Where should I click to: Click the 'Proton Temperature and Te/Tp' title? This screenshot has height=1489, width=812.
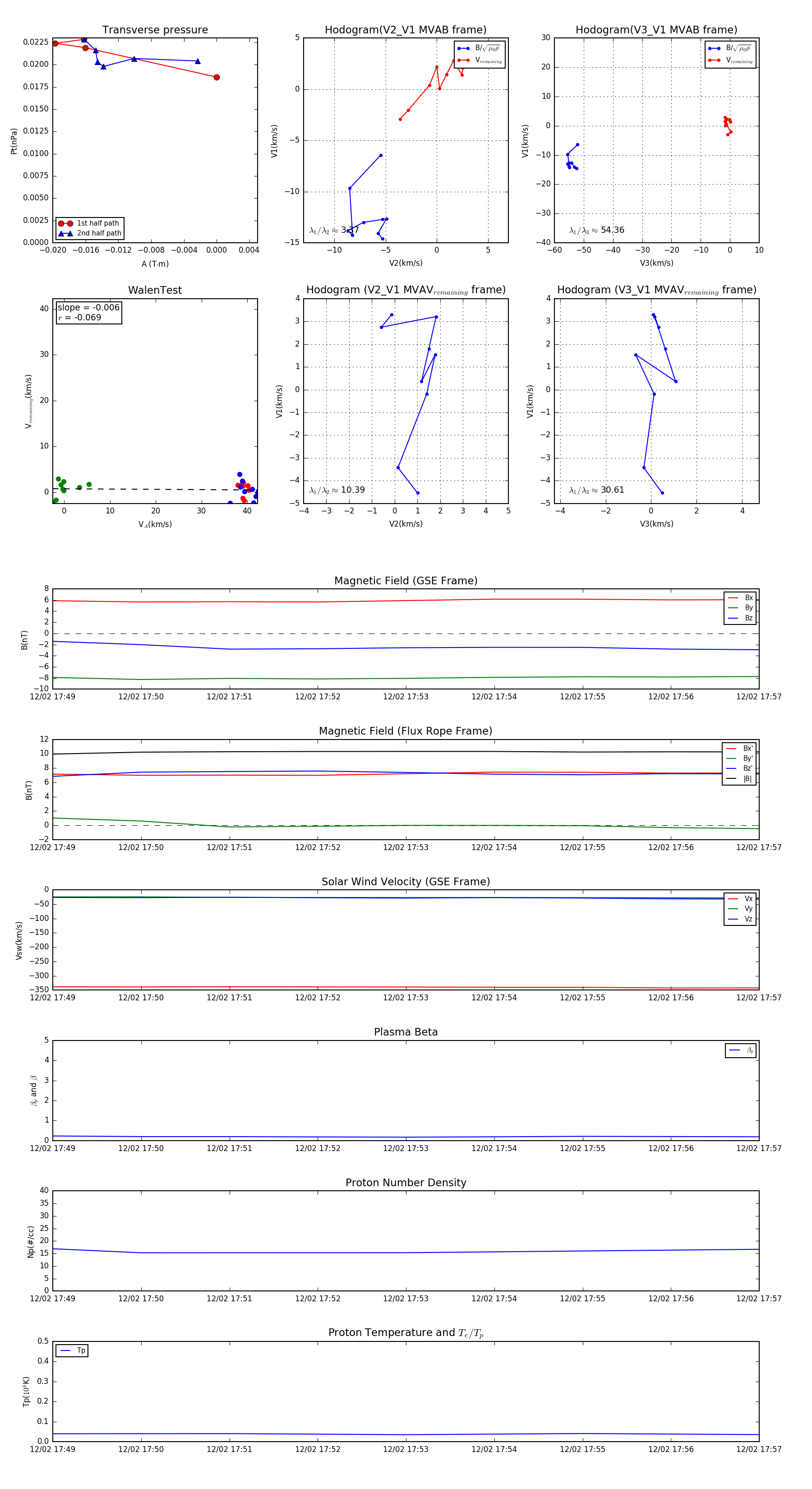(x=406, y=1332)
